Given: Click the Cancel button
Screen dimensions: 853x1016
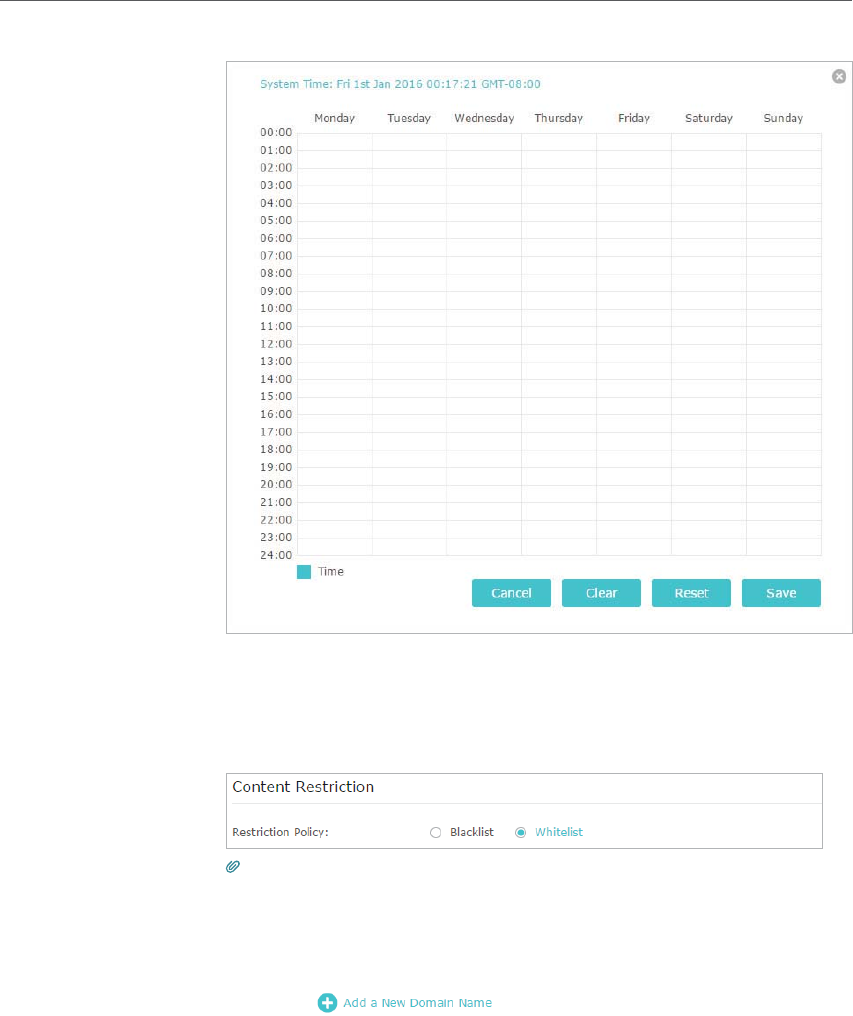Looking at the screenshot, I should [x=511, y=593].
